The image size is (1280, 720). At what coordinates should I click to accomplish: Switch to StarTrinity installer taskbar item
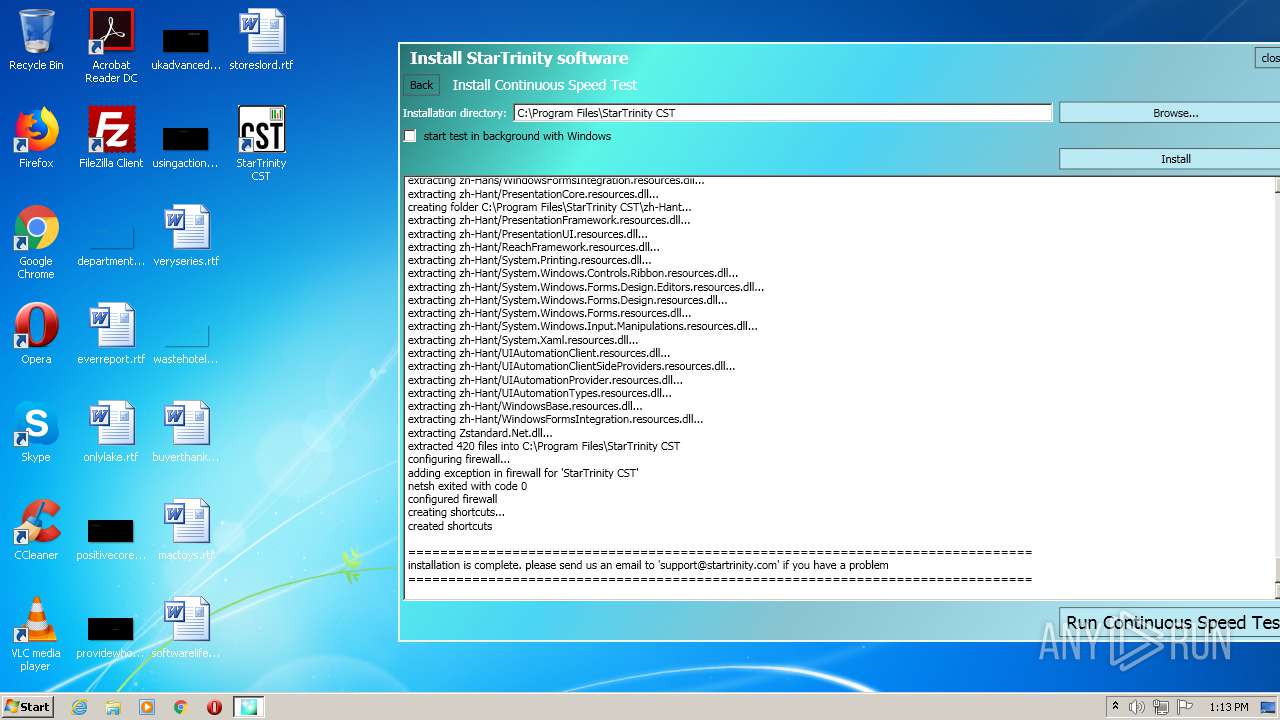[x=248, y=707]
